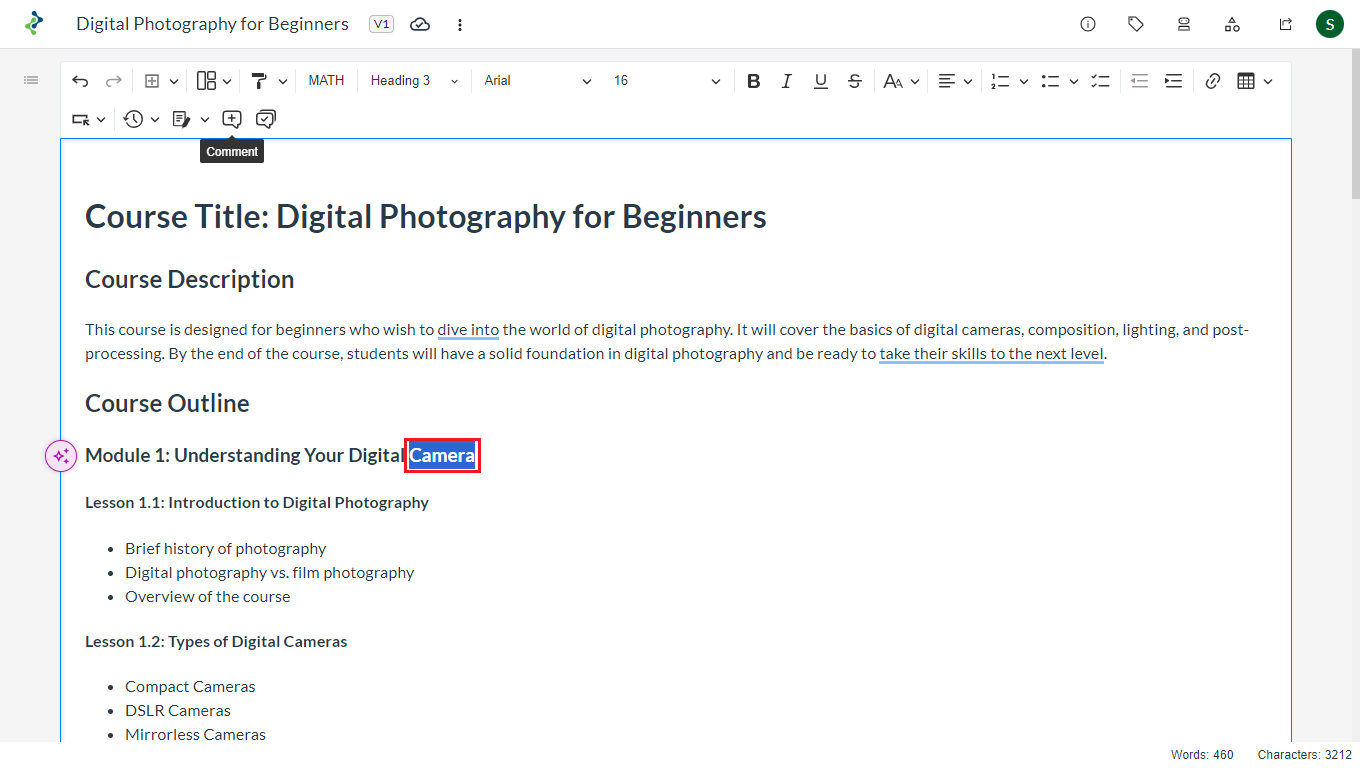Click the MATH toolbar button
Image resolution: width=1360 pixels, height=768 pixels.
tap(326, 81)
